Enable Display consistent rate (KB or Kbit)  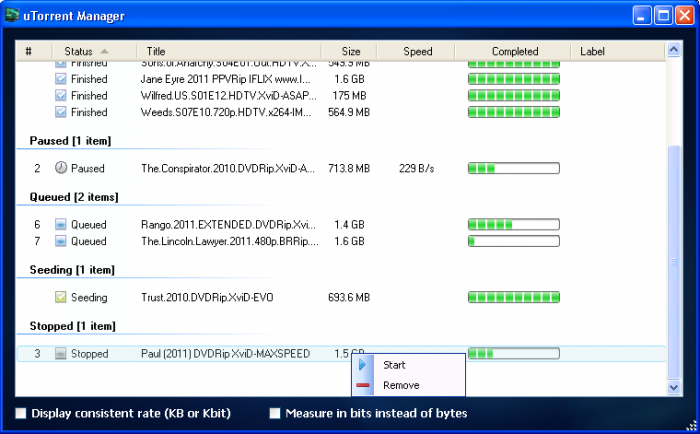point(21,413)
